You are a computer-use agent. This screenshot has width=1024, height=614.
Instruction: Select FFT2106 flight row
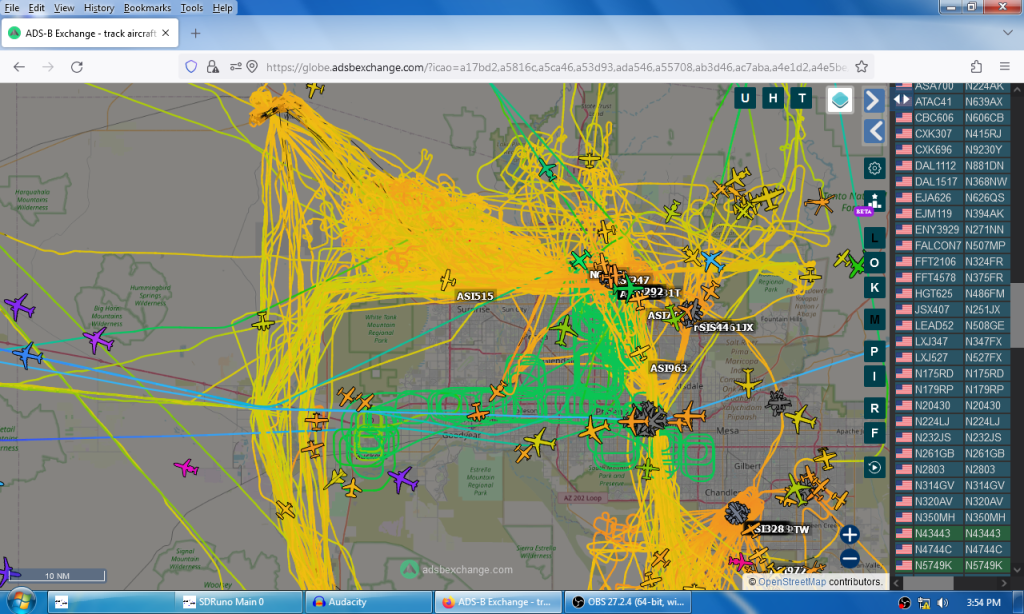tap(952, 262)
